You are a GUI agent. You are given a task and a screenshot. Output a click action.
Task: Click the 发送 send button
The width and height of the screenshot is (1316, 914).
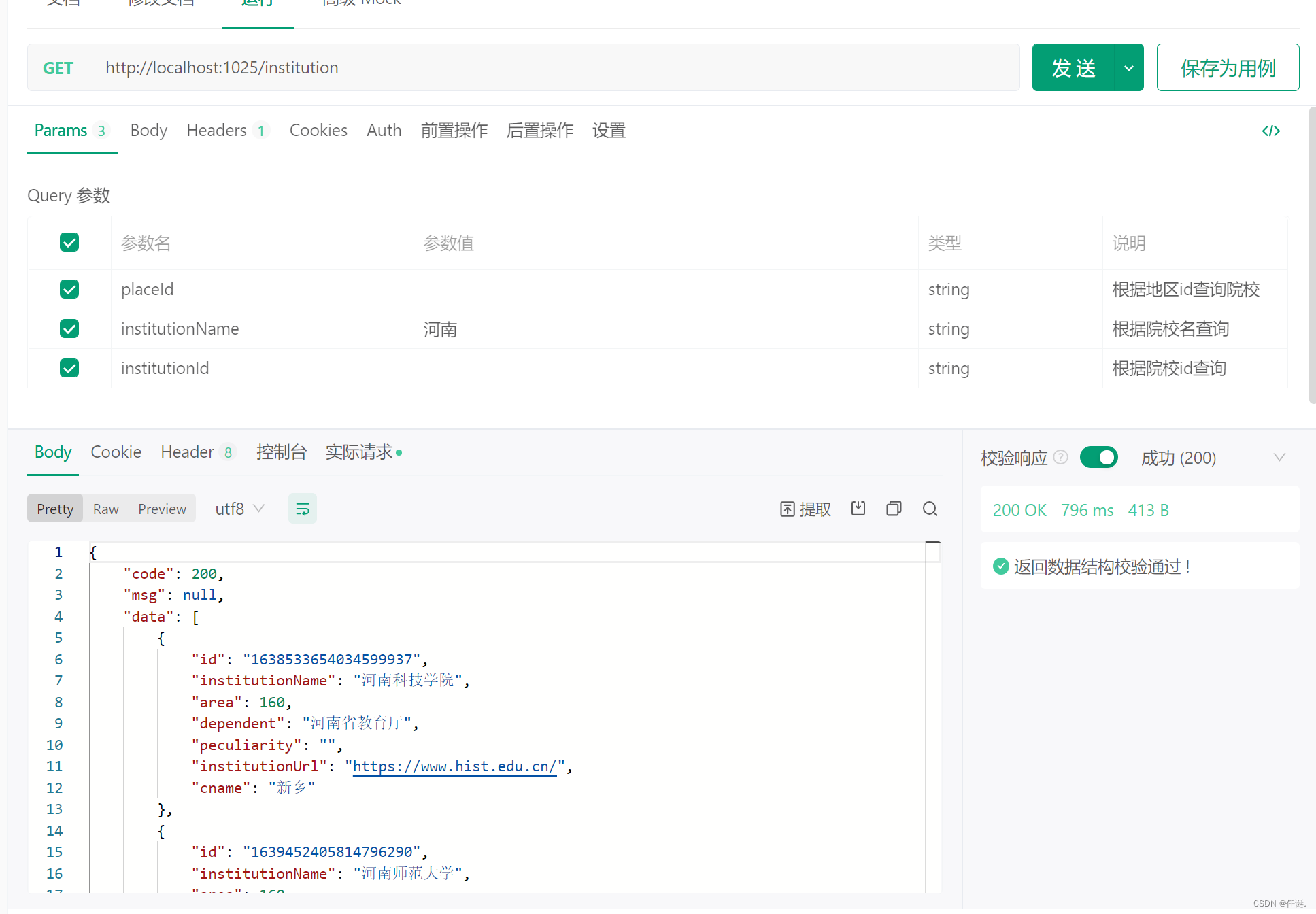[x=1073, y=68]
